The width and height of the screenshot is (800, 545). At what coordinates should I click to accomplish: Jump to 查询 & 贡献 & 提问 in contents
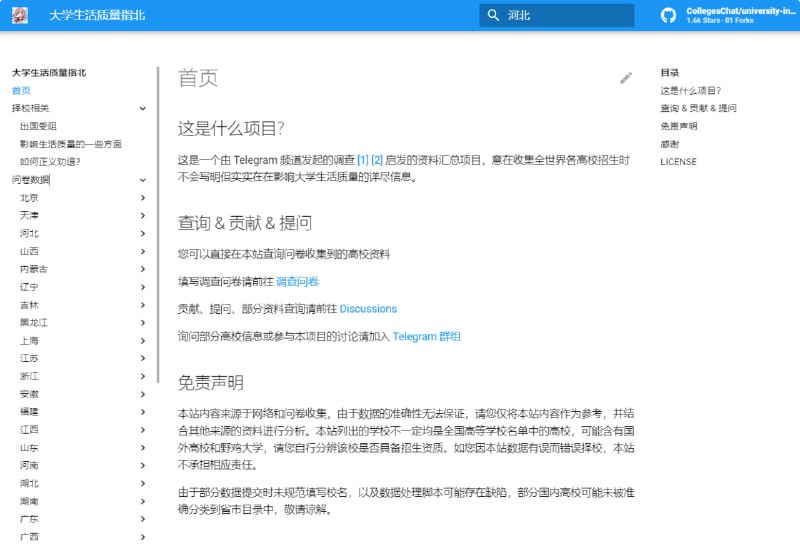(x=698, y=108)
